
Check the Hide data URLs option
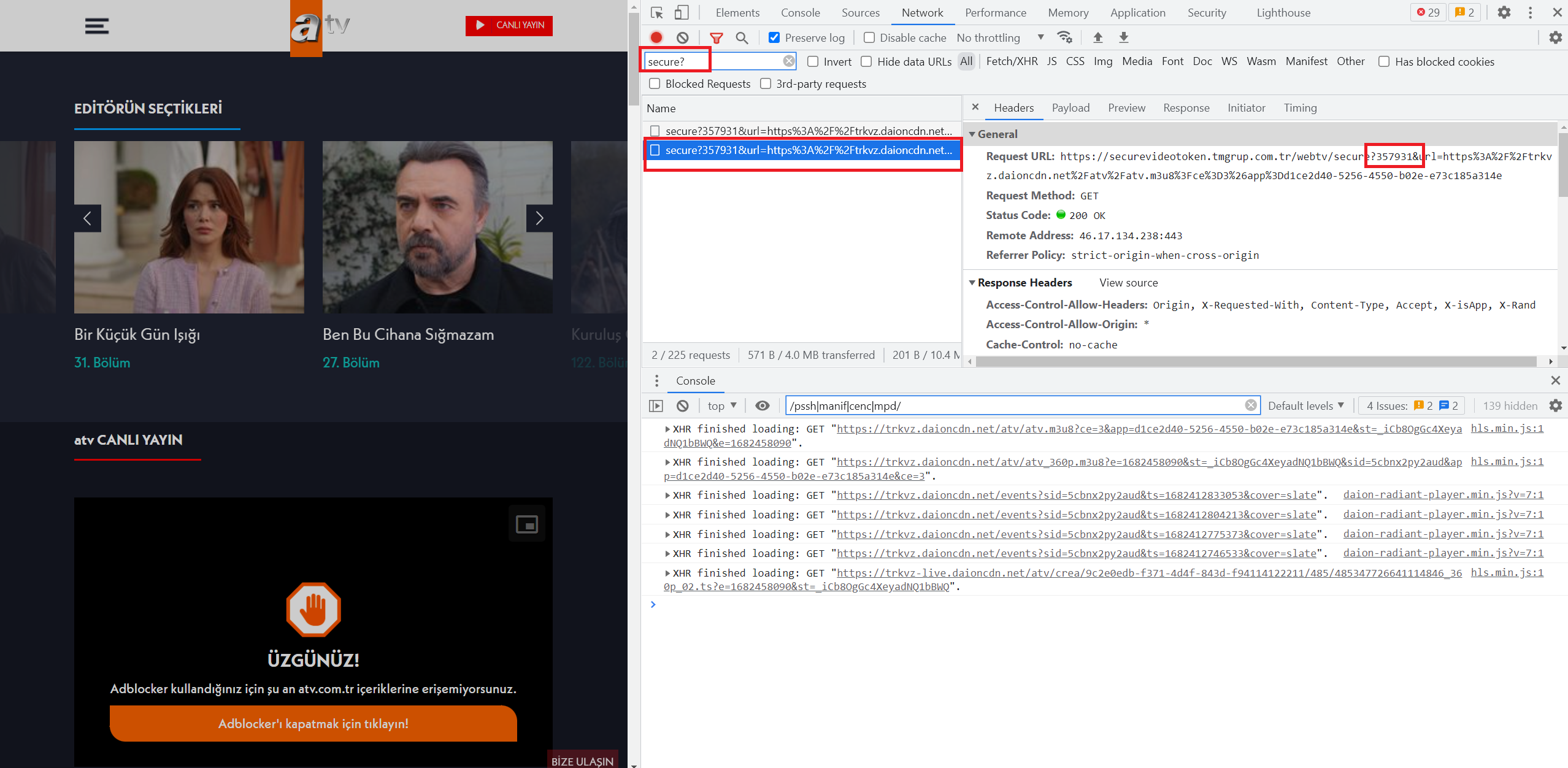pos(866,61)
